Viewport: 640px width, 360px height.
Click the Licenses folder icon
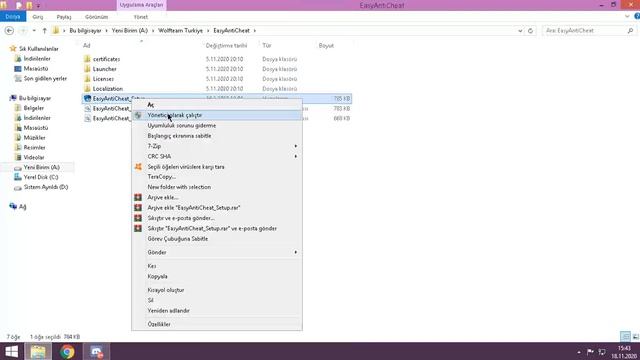87,78
